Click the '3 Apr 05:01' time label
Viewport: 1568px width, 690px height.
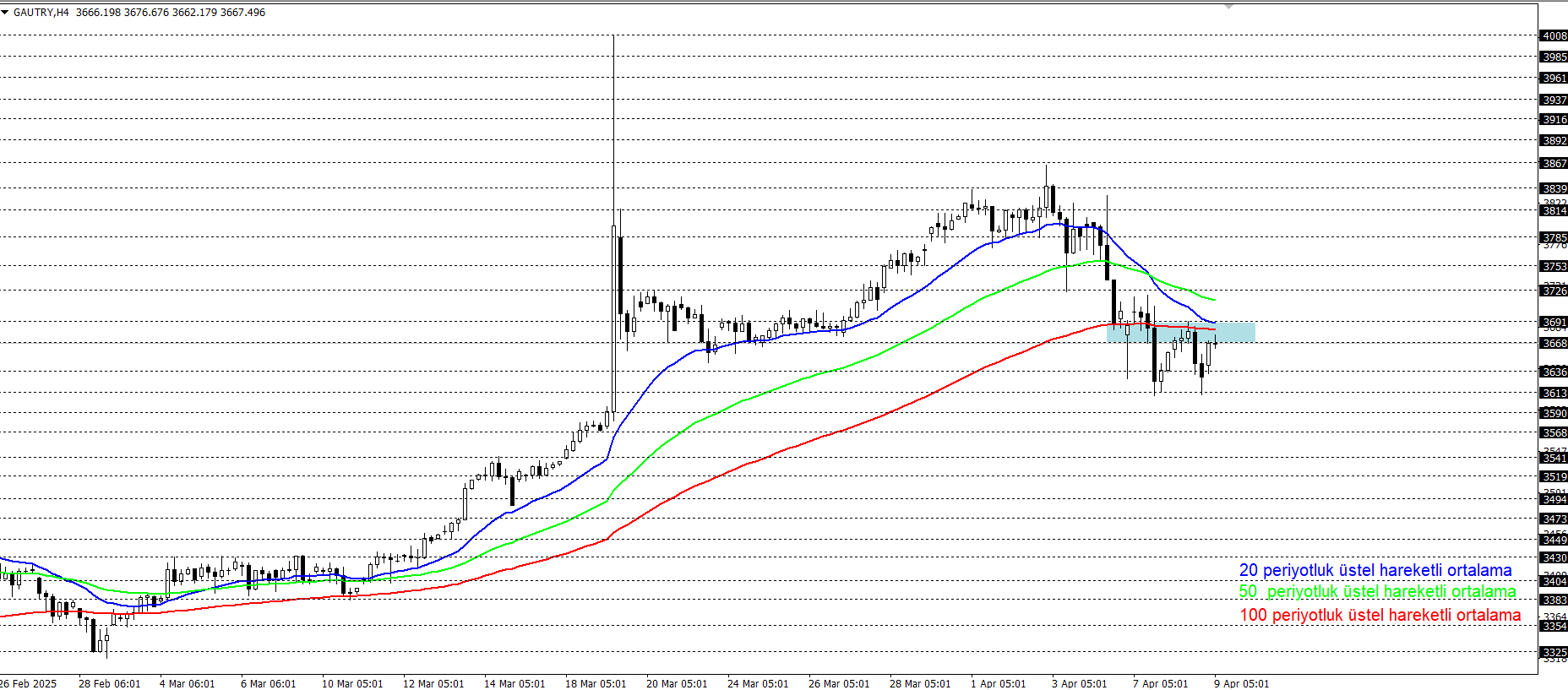point(1080,683)
